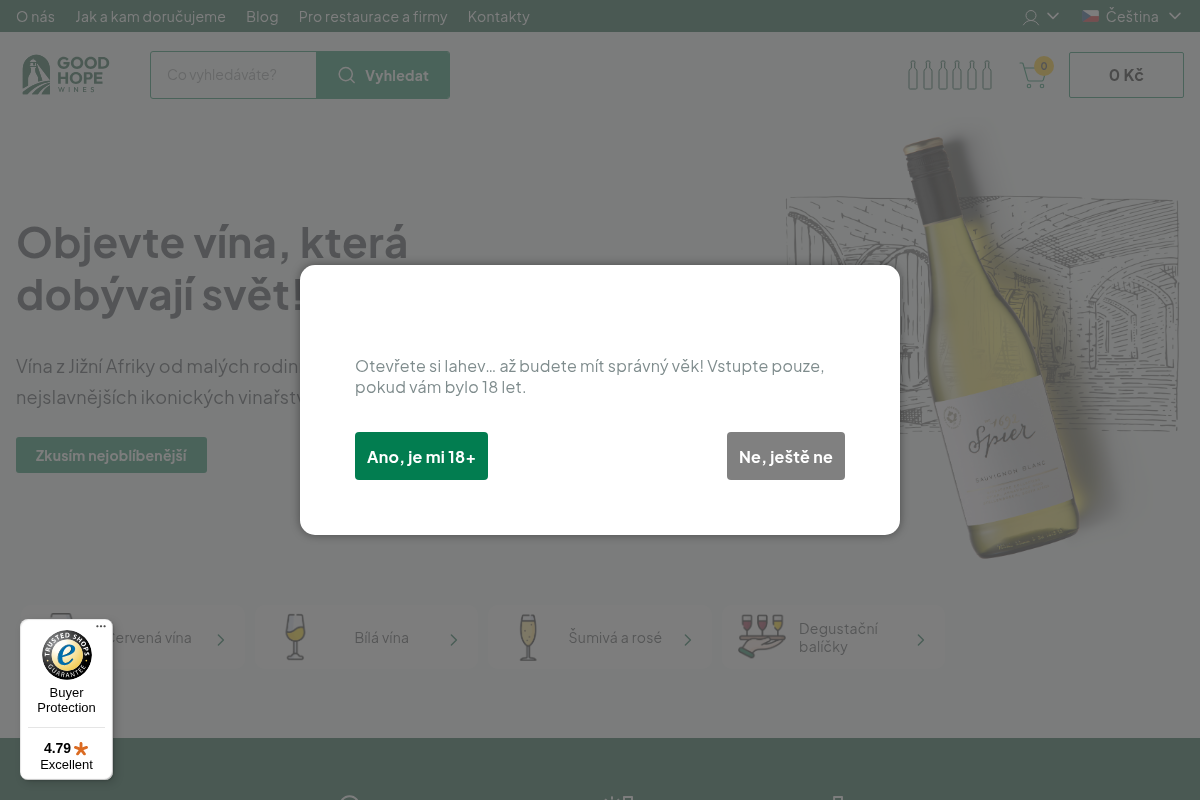Expand the red wines category chevron

click(x=221, y=639)
